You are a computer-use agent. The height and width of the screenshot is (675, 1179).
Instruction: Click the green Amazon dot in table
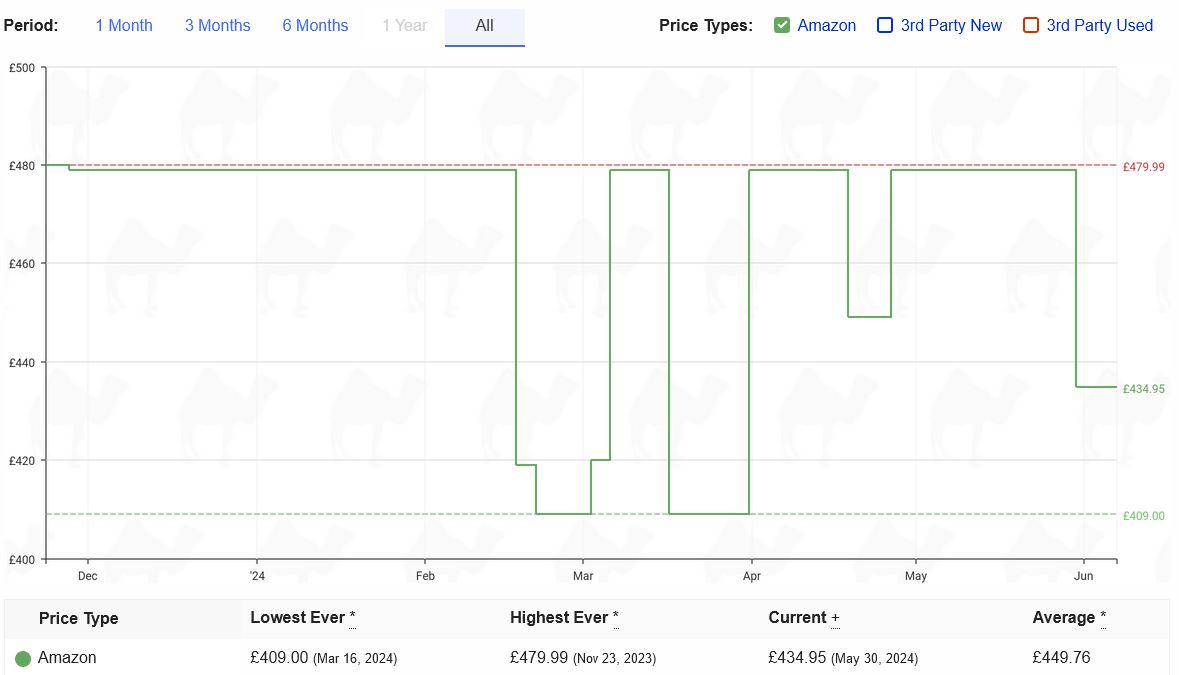(23, 659)
